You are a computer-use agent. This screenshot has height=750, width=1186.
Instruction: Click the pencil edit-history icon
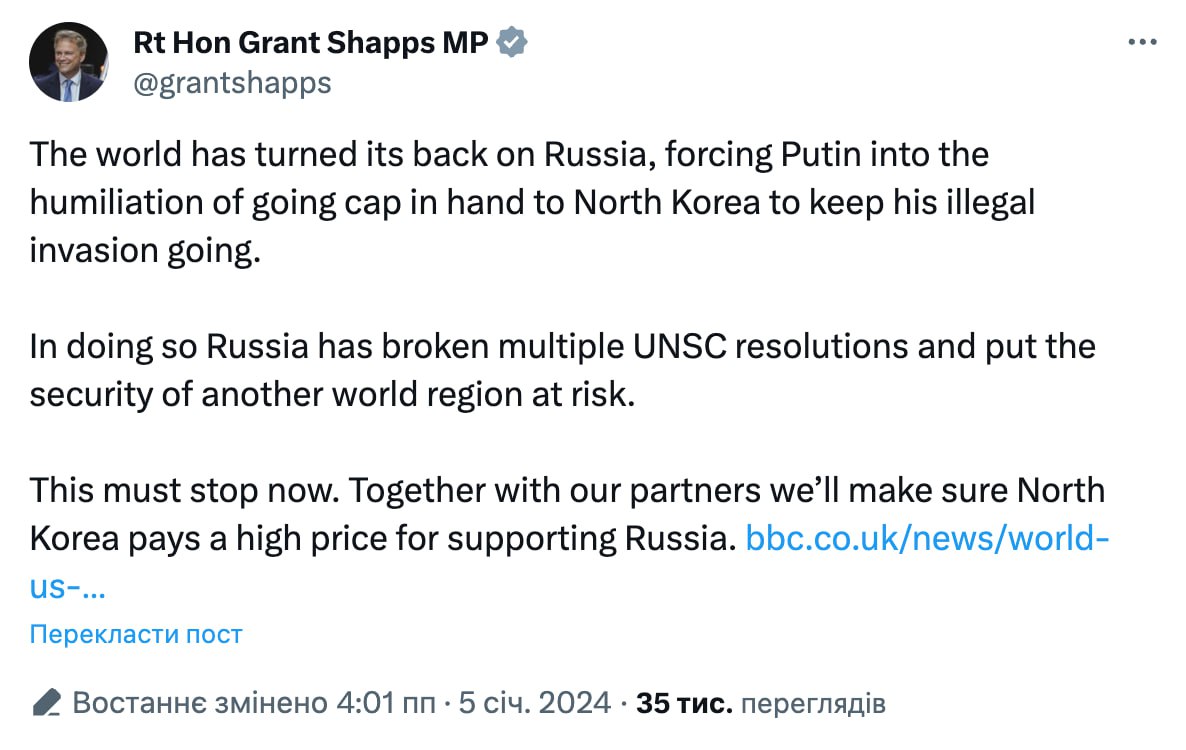tap(46, 703)
